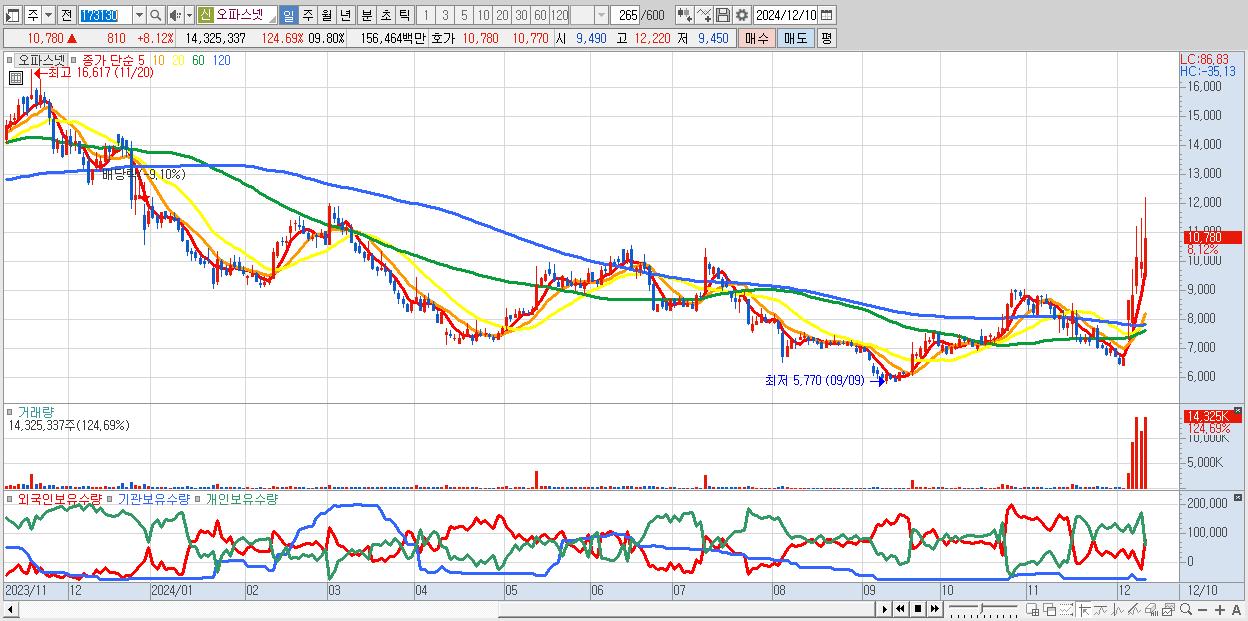Viewport: 1248px width, 621px height.
Task: Zoom in with the plus icon
Action: click(x=1220, y=610)
